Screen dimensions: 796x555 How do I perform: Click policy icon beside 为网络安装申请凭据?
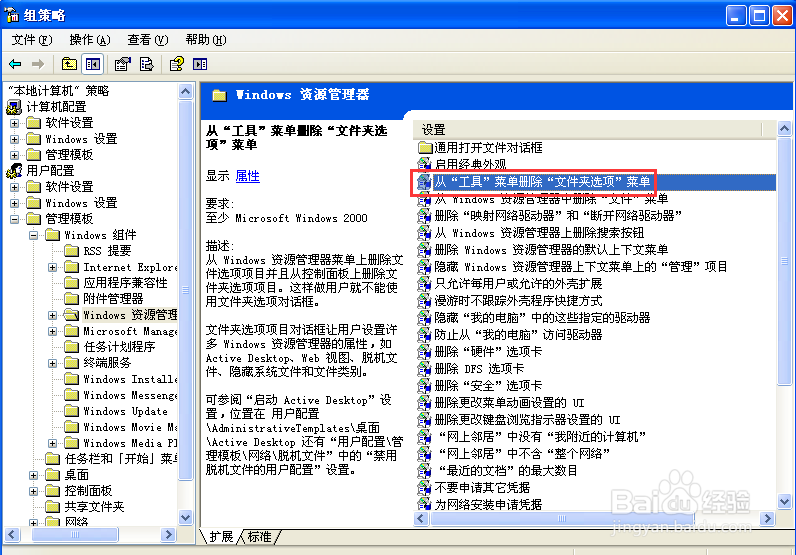click(424, 504)
